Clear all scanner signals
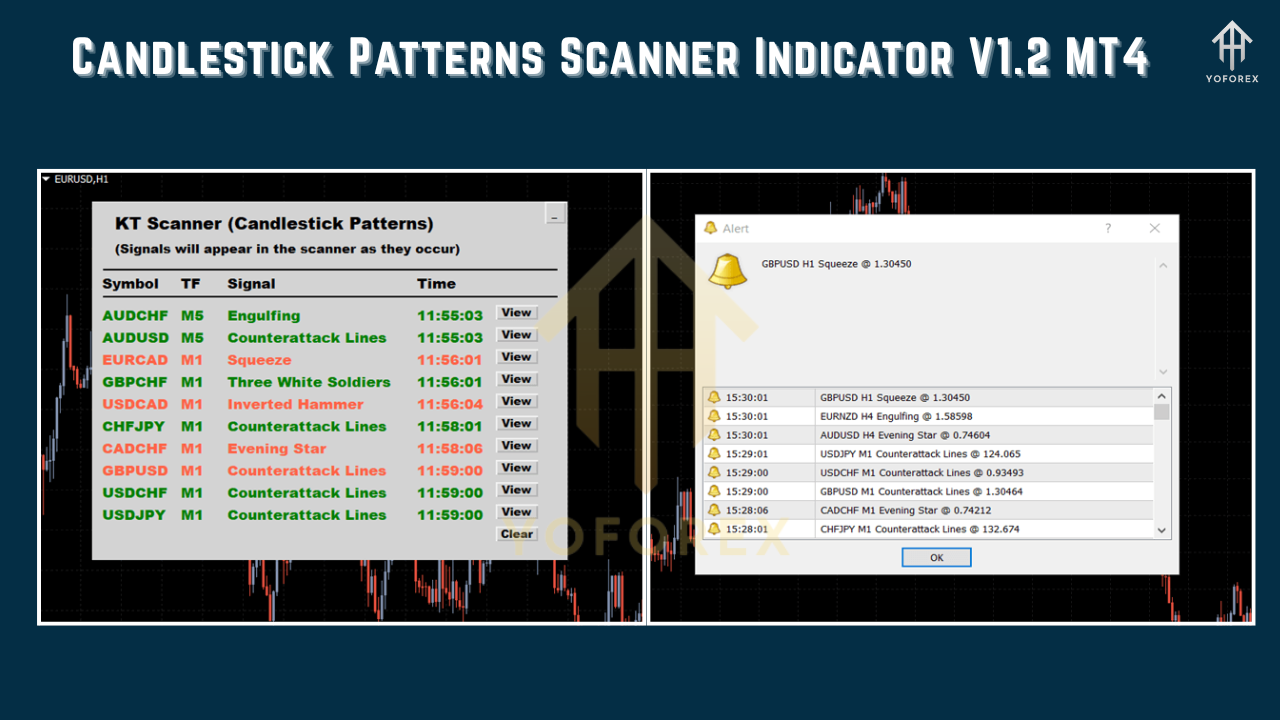The height and width of the screenshot is (720, 1280). [516, 534]
